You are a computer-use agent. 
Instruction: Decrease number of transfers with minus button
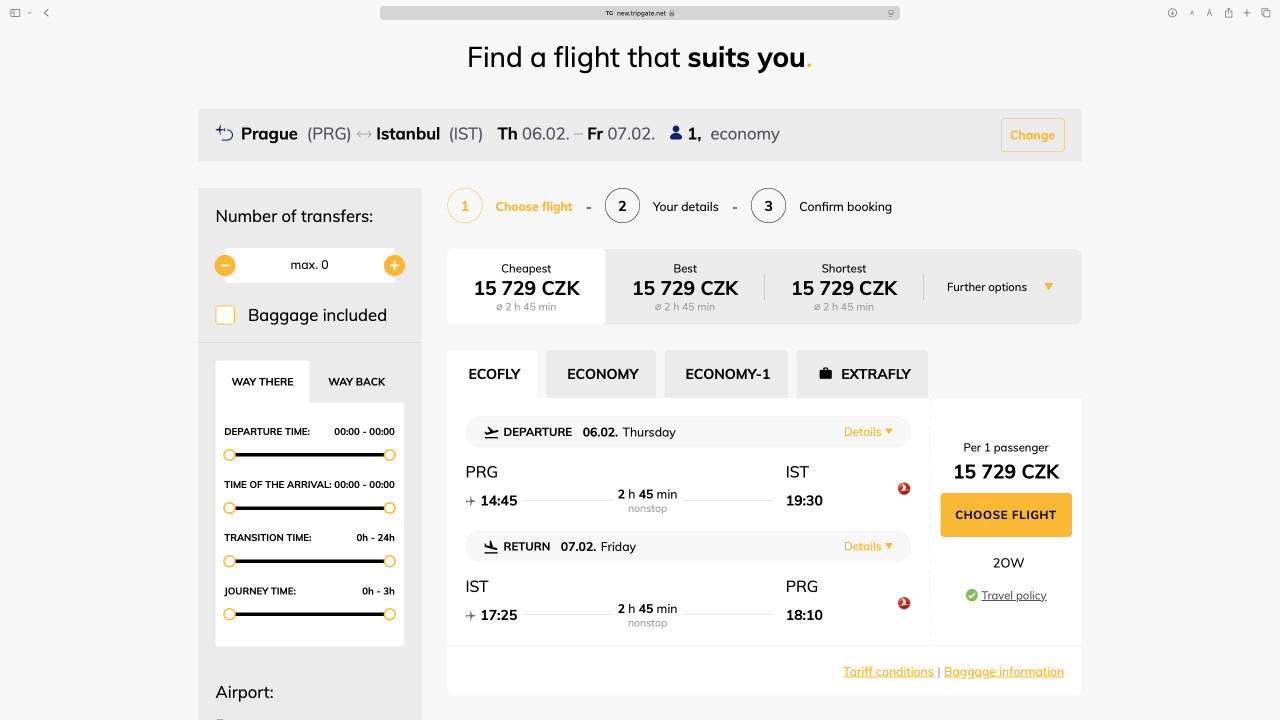pyautogui.click(x=225, y=265)
